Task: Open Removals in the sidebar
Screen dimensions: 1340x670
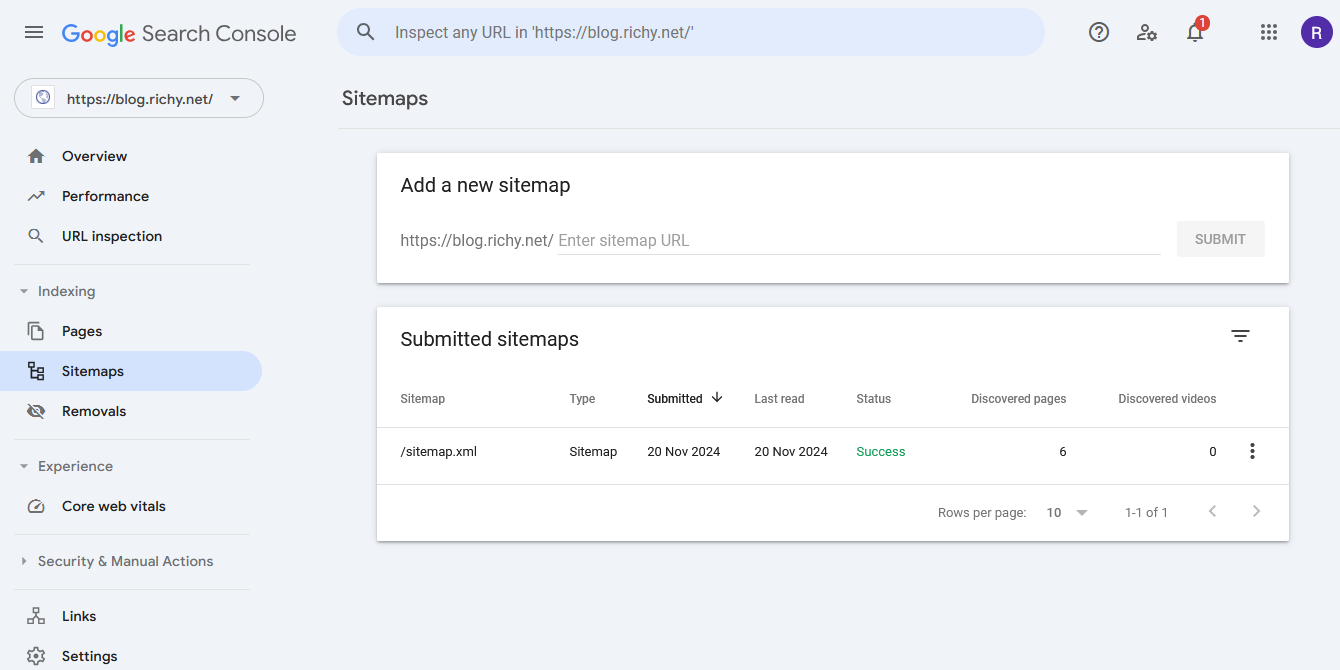Action: click(131, 411)
